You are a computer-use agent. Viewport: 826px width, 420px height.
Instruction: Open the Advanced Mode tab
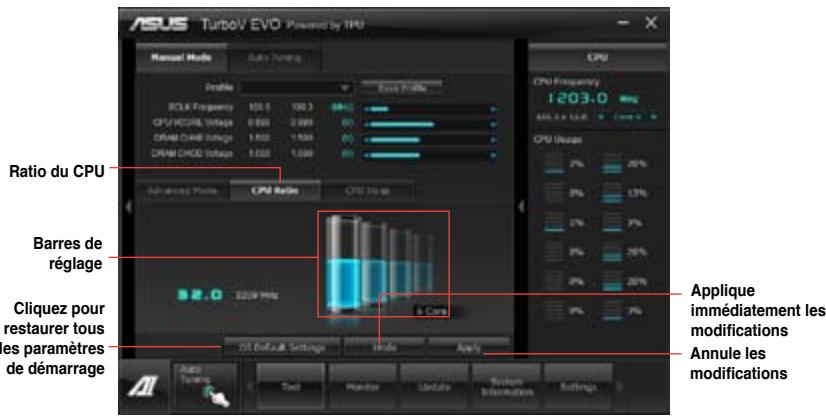(x=182, y=191)
